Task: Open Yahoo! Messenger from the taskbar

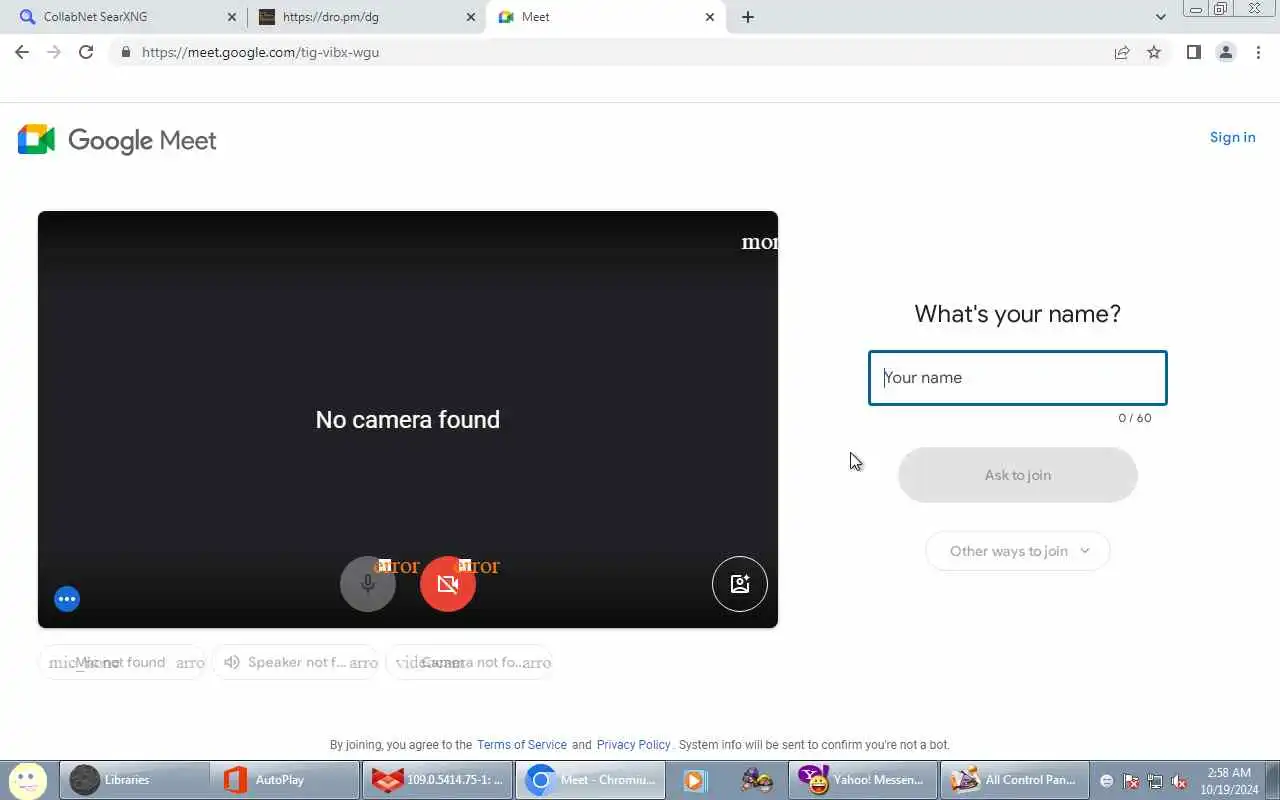Action: [x=863, y=780]
